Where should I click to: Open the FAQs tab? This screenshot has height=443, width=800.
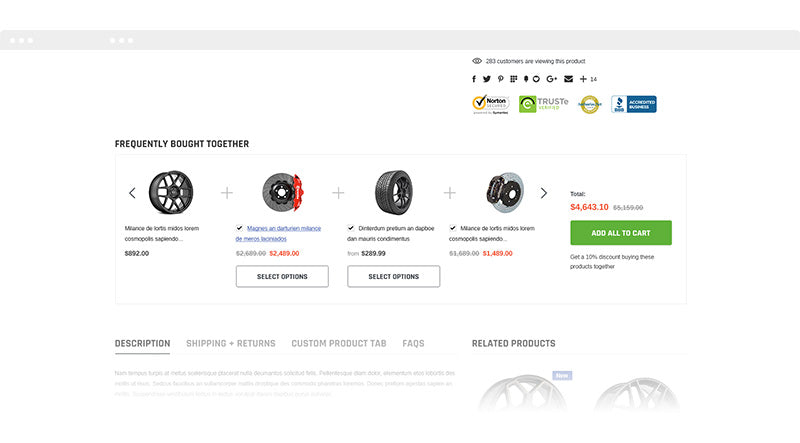(413, 343)
